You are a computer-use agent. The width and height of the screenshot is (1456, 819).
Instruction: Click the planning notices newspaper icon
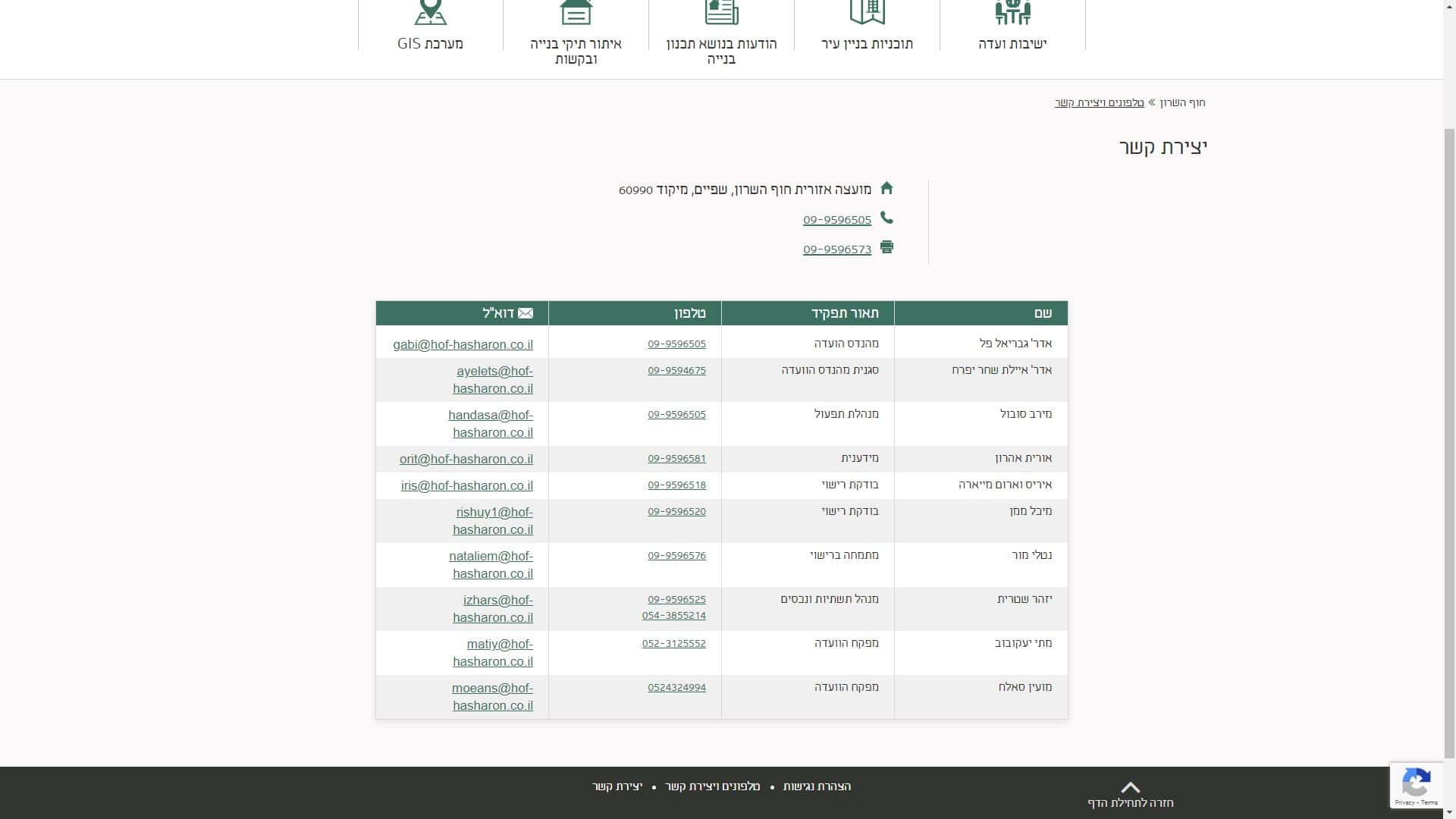click(721, 11)
